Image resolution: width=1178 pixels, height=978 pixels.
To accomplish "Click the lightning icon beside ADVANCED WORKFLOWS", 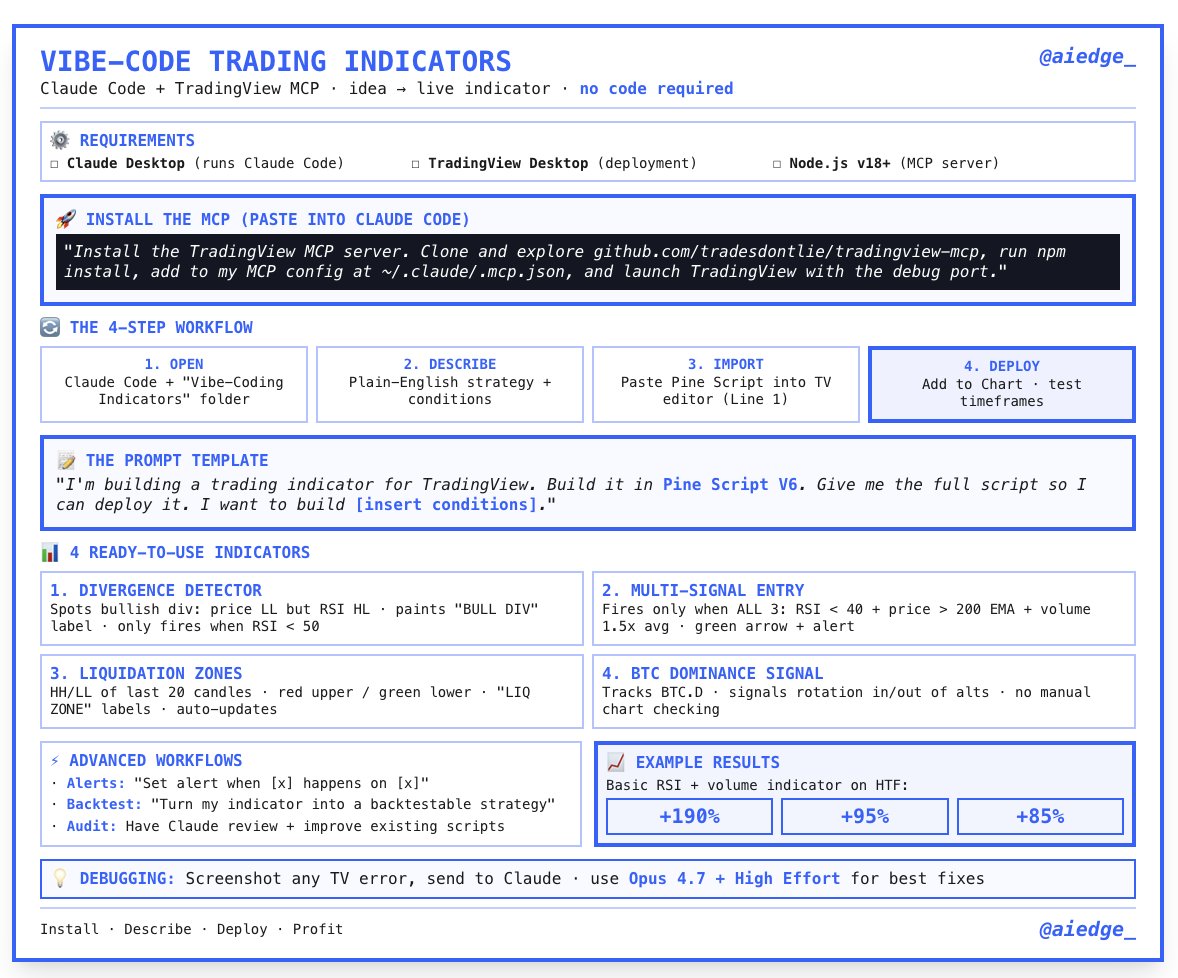I will (x=55, y=761).
